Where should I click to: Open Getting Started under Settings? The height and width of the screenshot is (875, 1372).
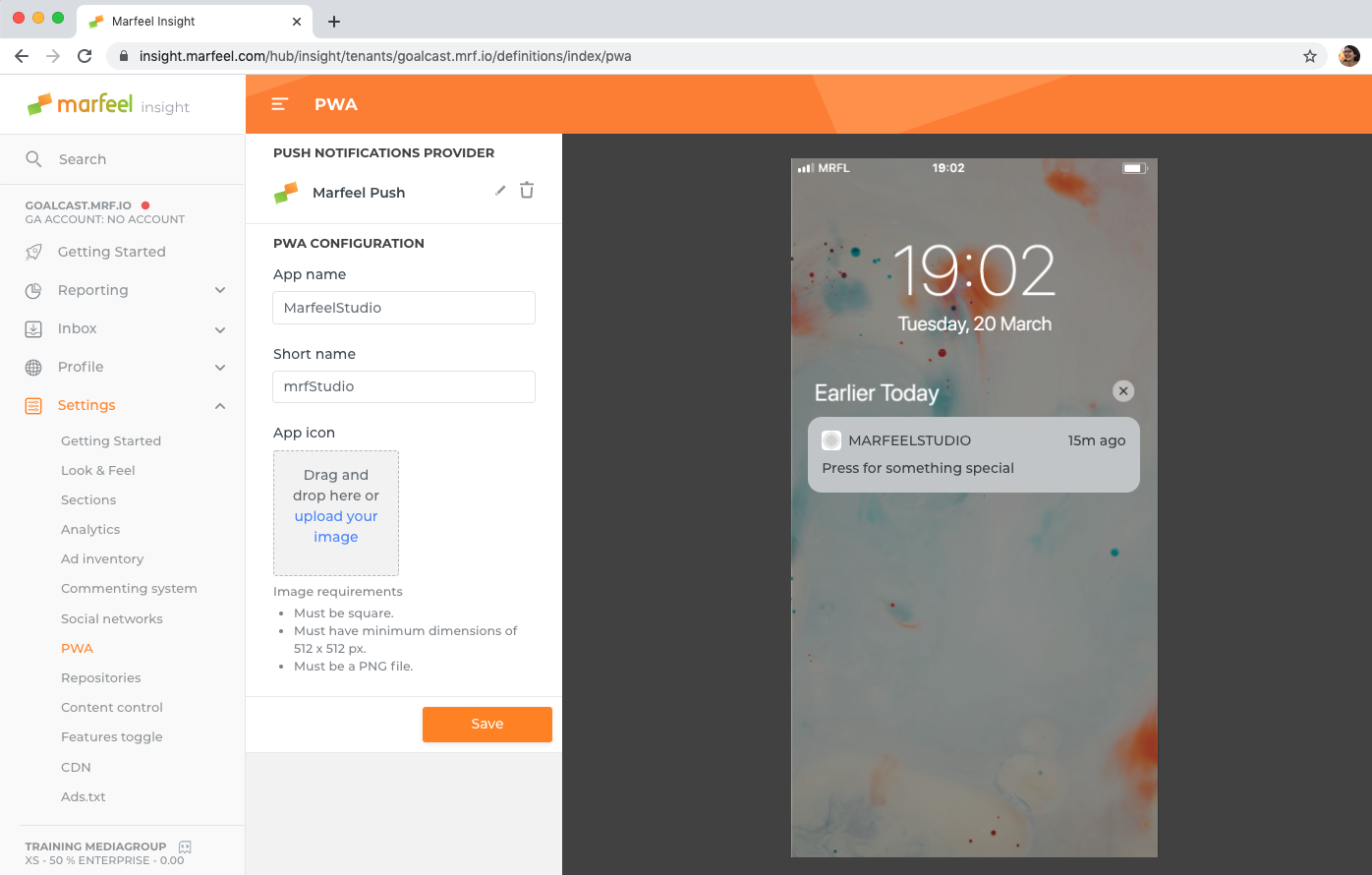(111, 440)
